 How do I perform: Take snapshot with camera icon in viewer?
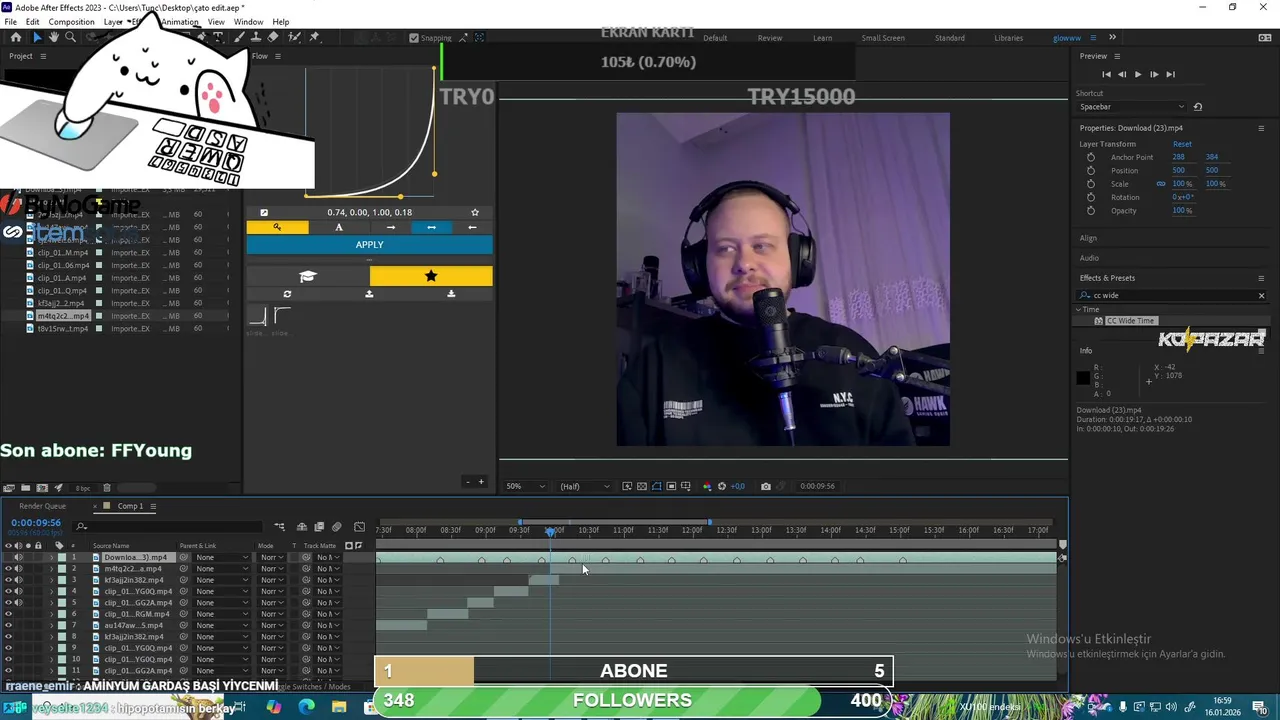pos(766,486)
